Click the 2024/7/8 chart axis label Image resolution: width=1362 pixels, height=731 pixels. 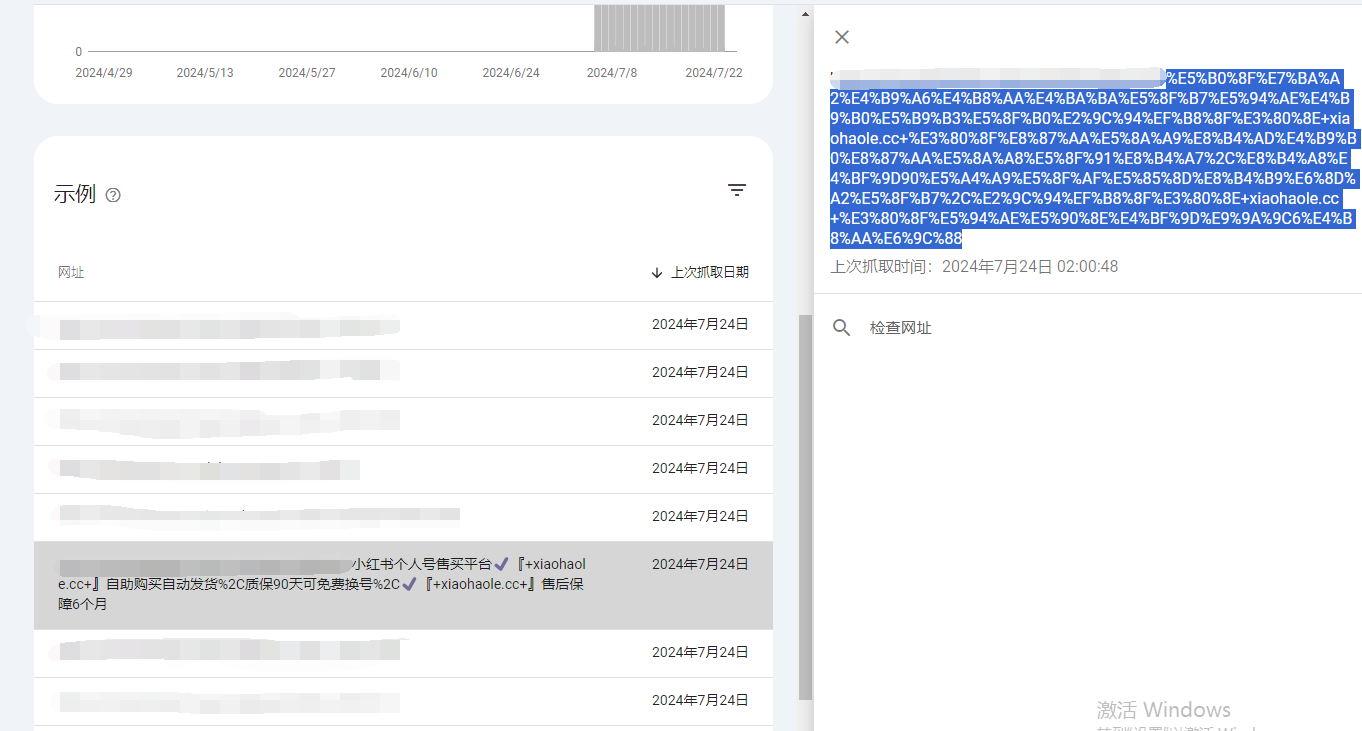[612, 73]
